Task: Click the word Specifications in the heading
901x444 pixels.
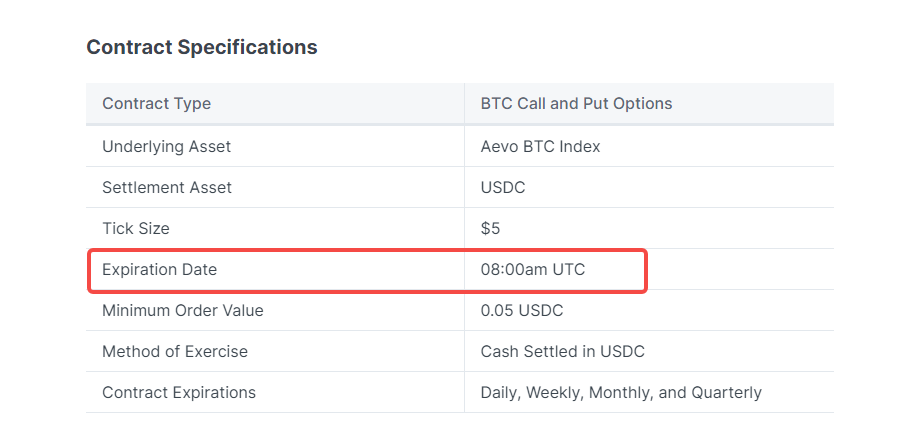Action: click(x=247, y=47)
